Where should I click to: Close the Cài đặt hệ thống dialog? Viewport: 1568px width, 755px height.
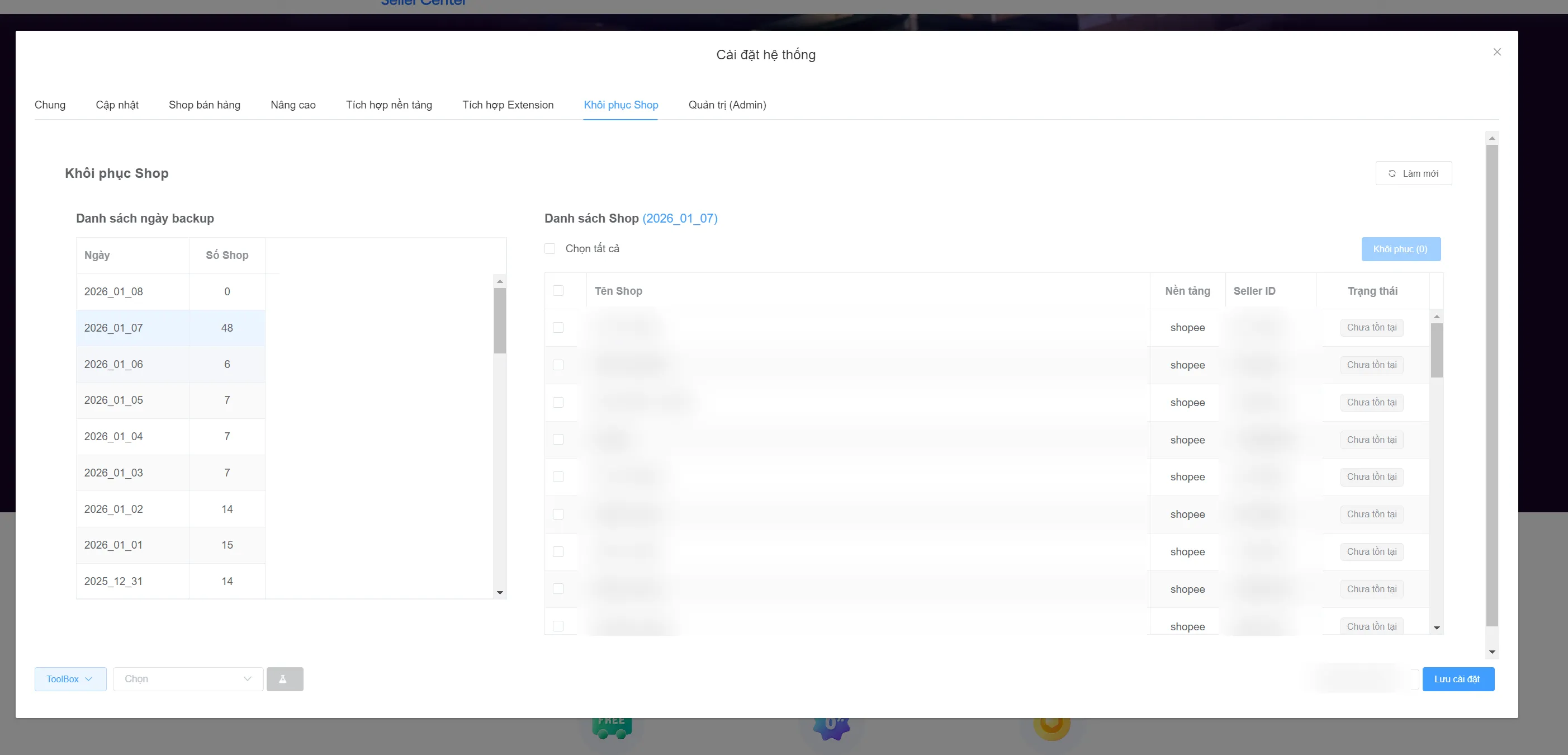point(1497,52)
